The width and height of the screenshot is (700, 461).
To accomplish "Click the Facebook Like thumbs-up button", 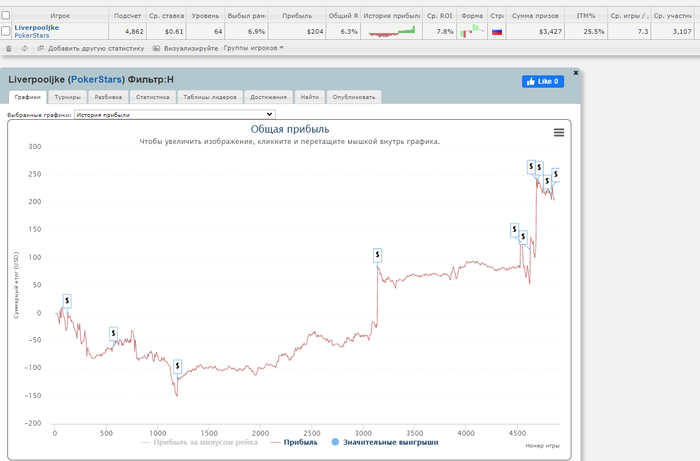I will [542, 81].
